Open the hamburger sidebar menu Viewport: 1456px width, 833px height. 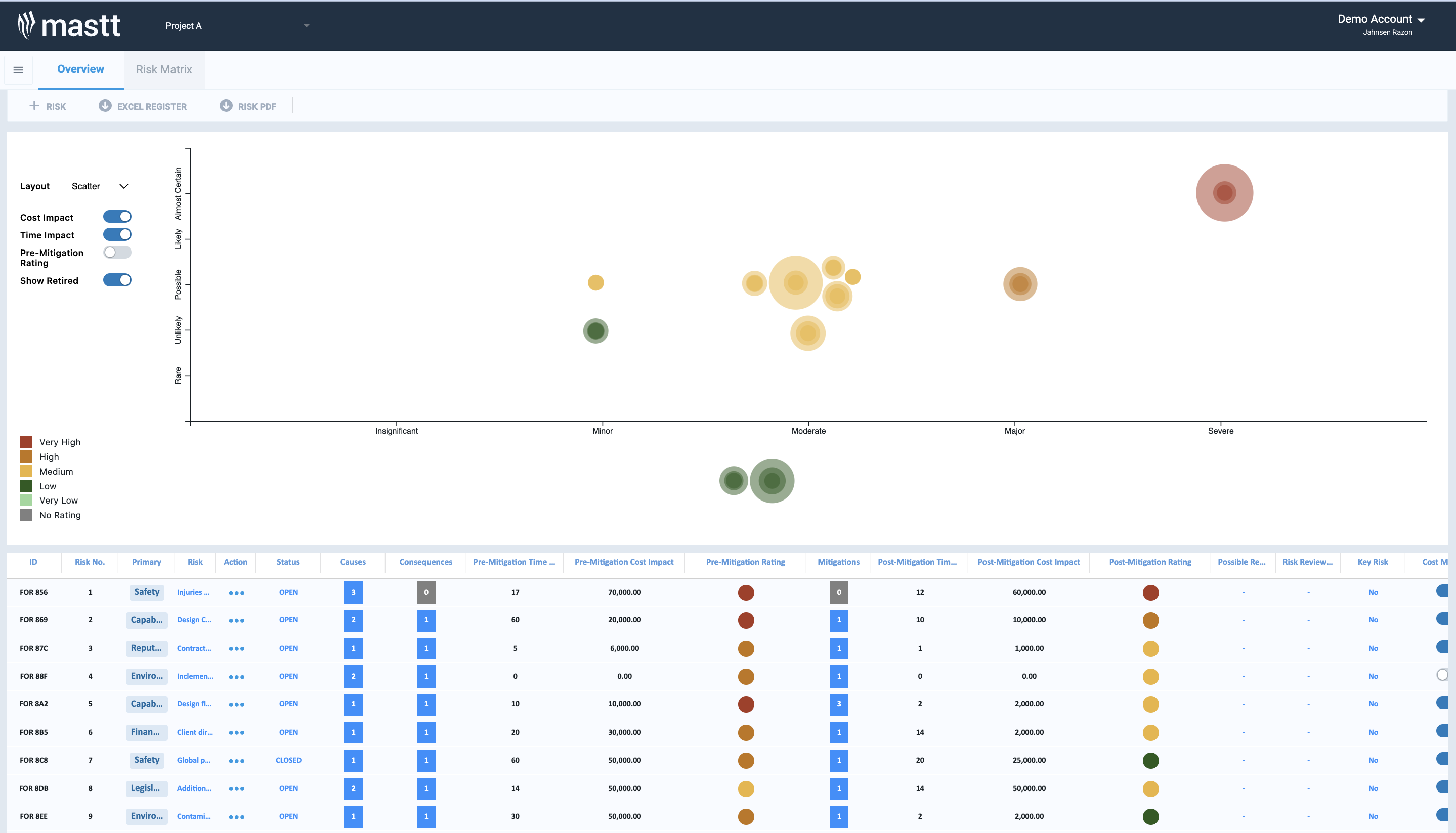point(18,70)
